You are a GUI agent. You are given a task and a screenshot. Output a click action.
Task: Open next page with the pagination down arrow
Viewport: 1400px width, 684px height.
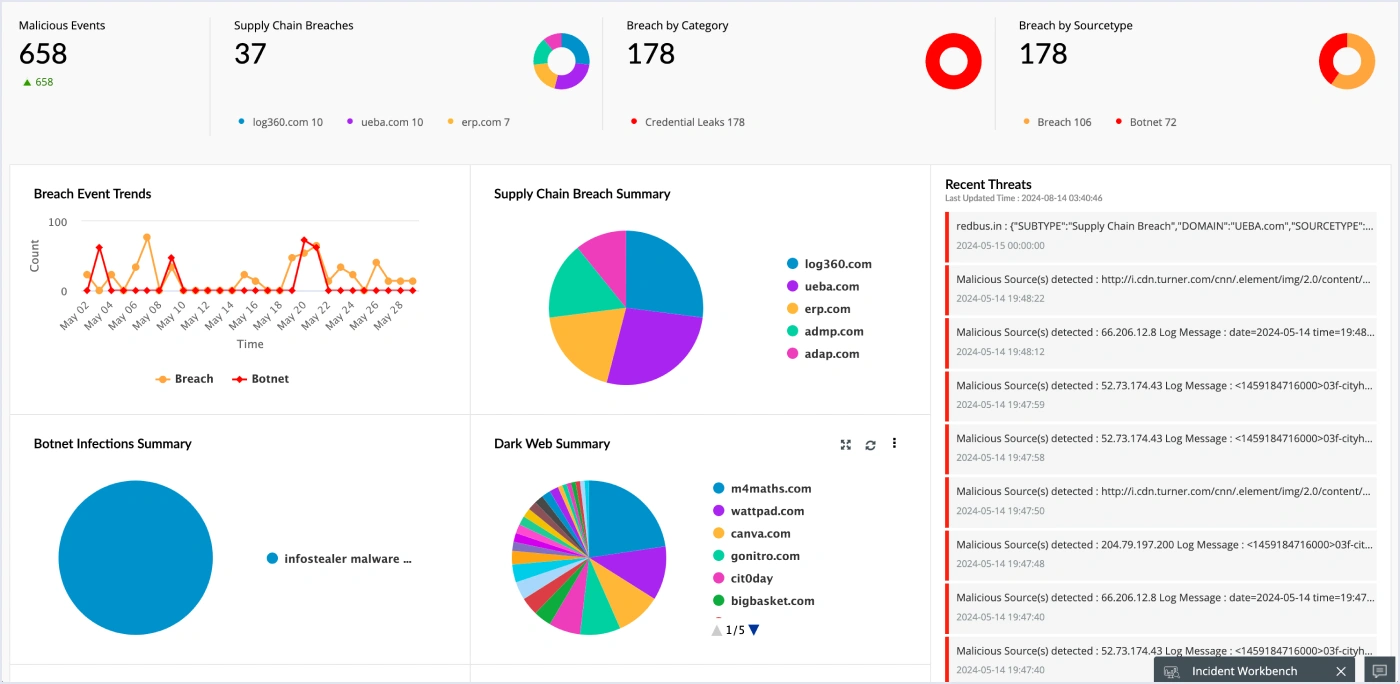pos(753,629)
